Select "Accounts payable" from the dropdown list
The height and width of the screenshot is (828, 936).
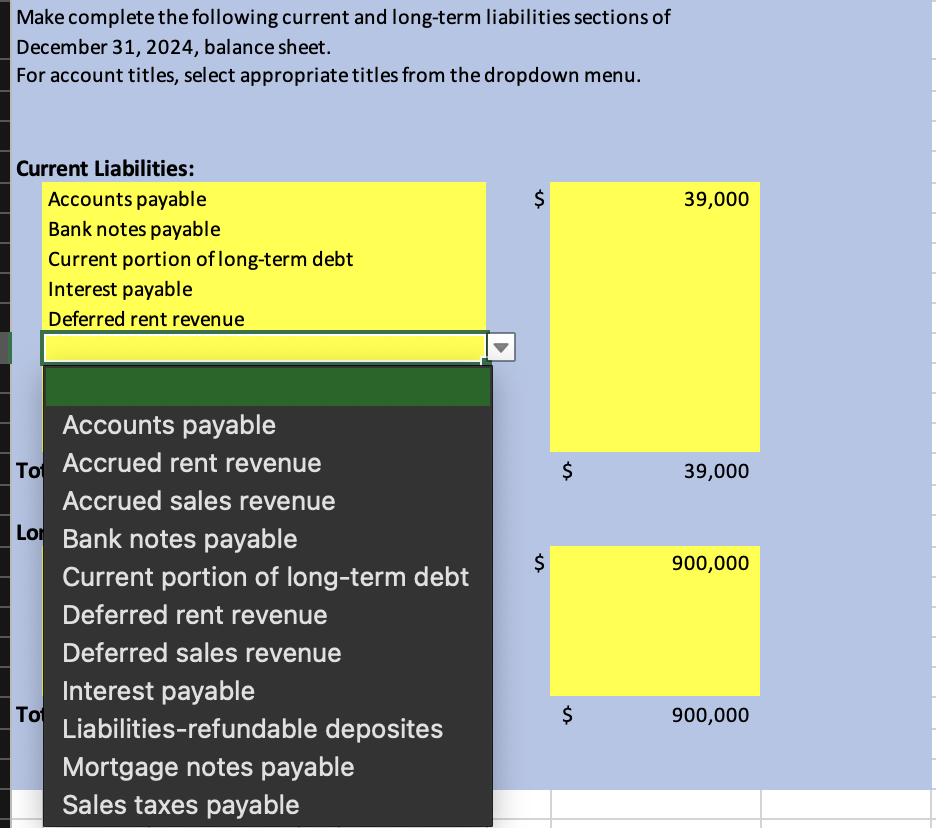coord(168,424)
